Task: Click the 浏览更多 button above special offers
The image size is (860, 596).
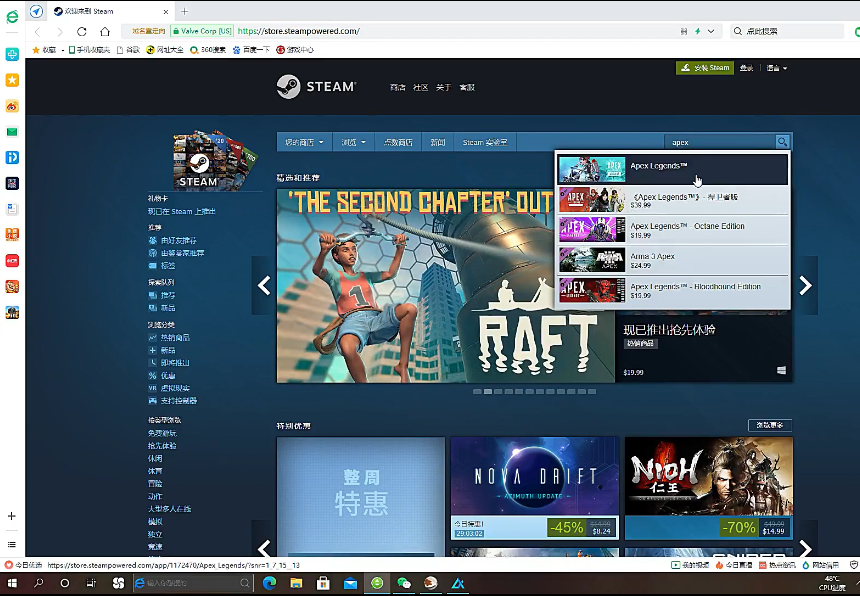Action: click(770, 425)
